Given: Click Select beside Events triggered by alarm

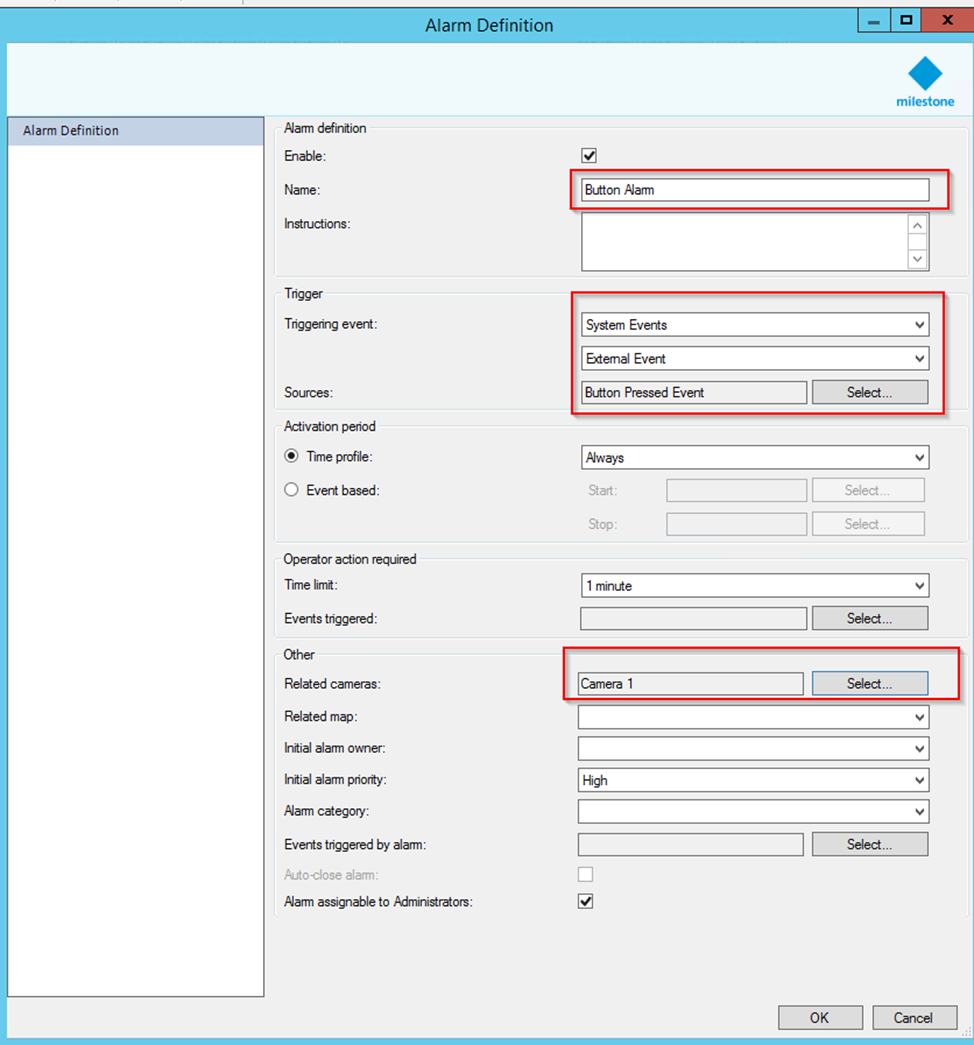Looking at the screenshot, I should coord(869,844).
